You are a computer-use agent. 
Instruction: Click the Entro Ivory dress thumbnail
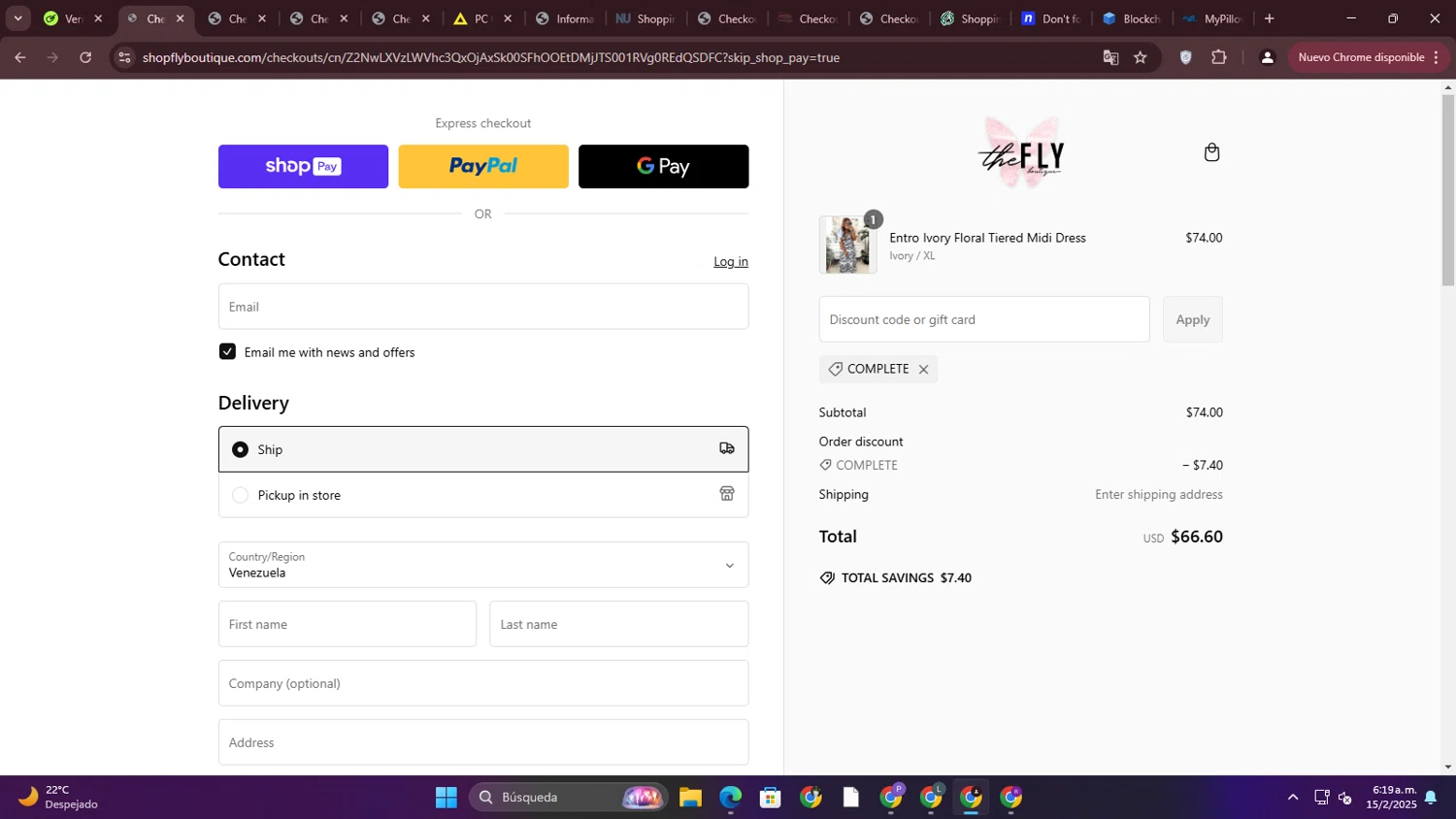pyautogui.click(x=847, y=245)
